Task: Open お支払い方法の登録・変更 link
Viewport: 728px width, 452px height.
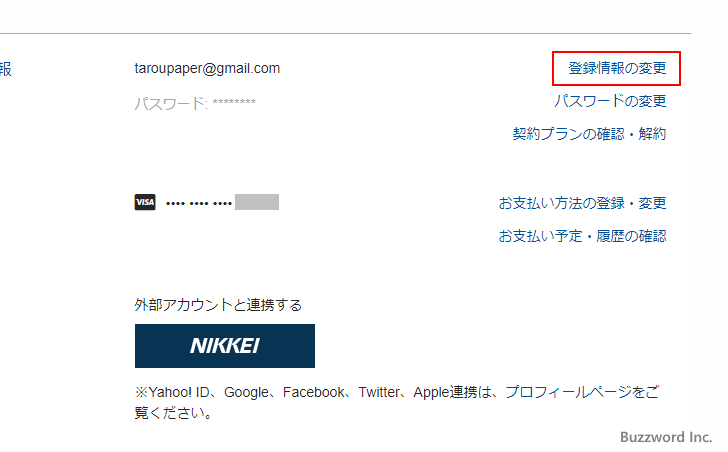Action: (582, 203)
